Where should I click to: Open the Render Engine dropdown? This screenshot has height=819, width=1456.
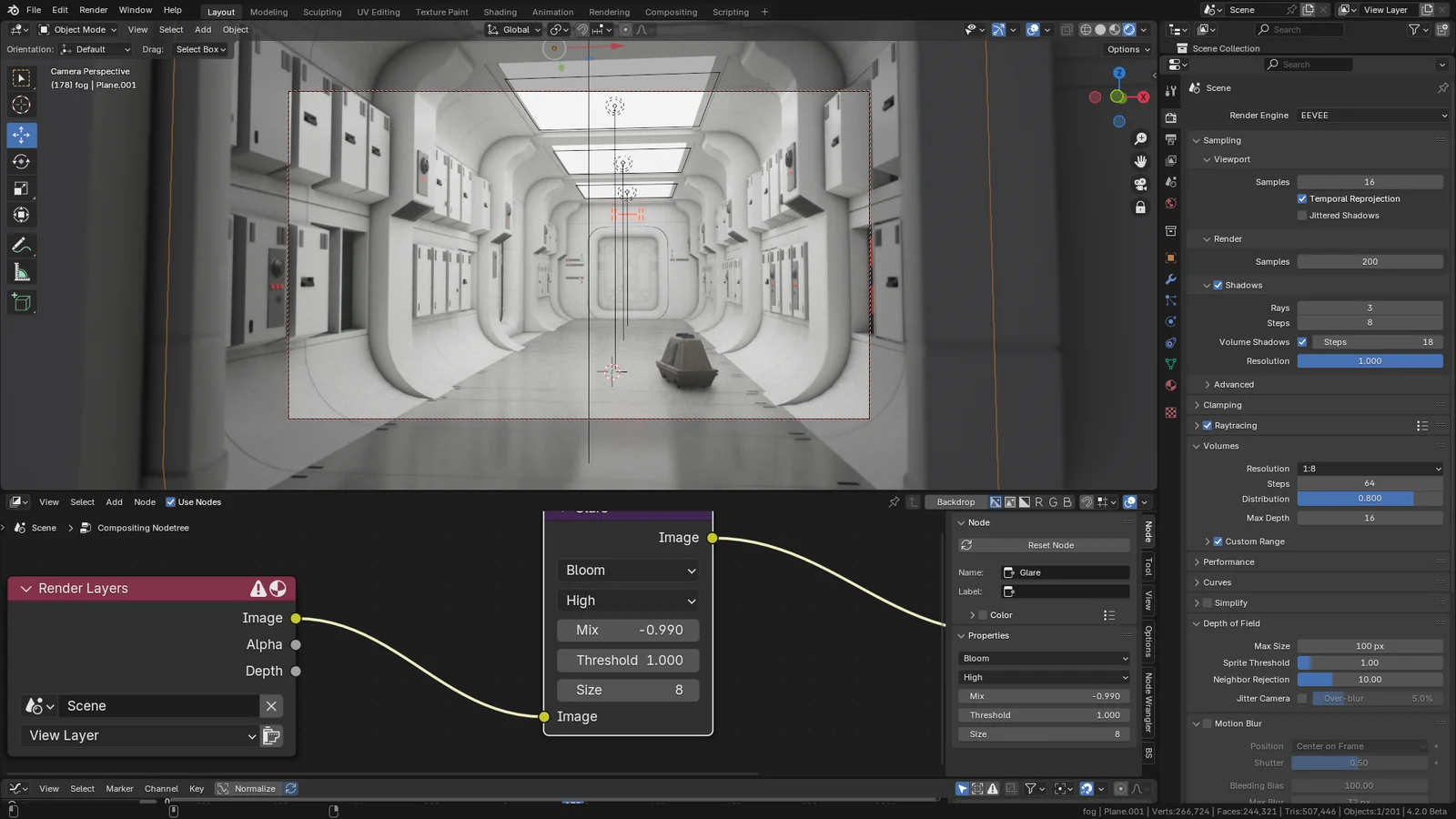coord(1371,115)
